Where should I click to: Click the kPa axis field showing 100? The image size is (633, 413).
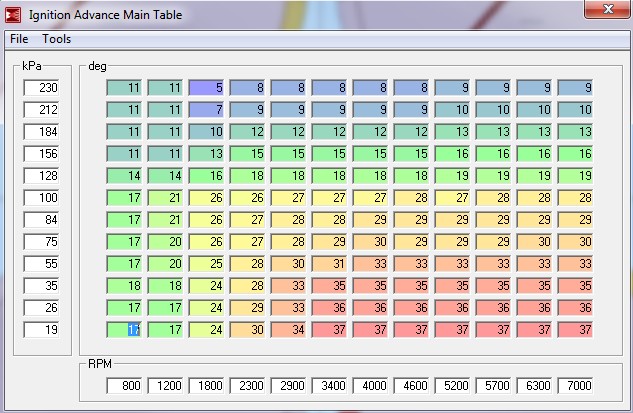point(41,198)
